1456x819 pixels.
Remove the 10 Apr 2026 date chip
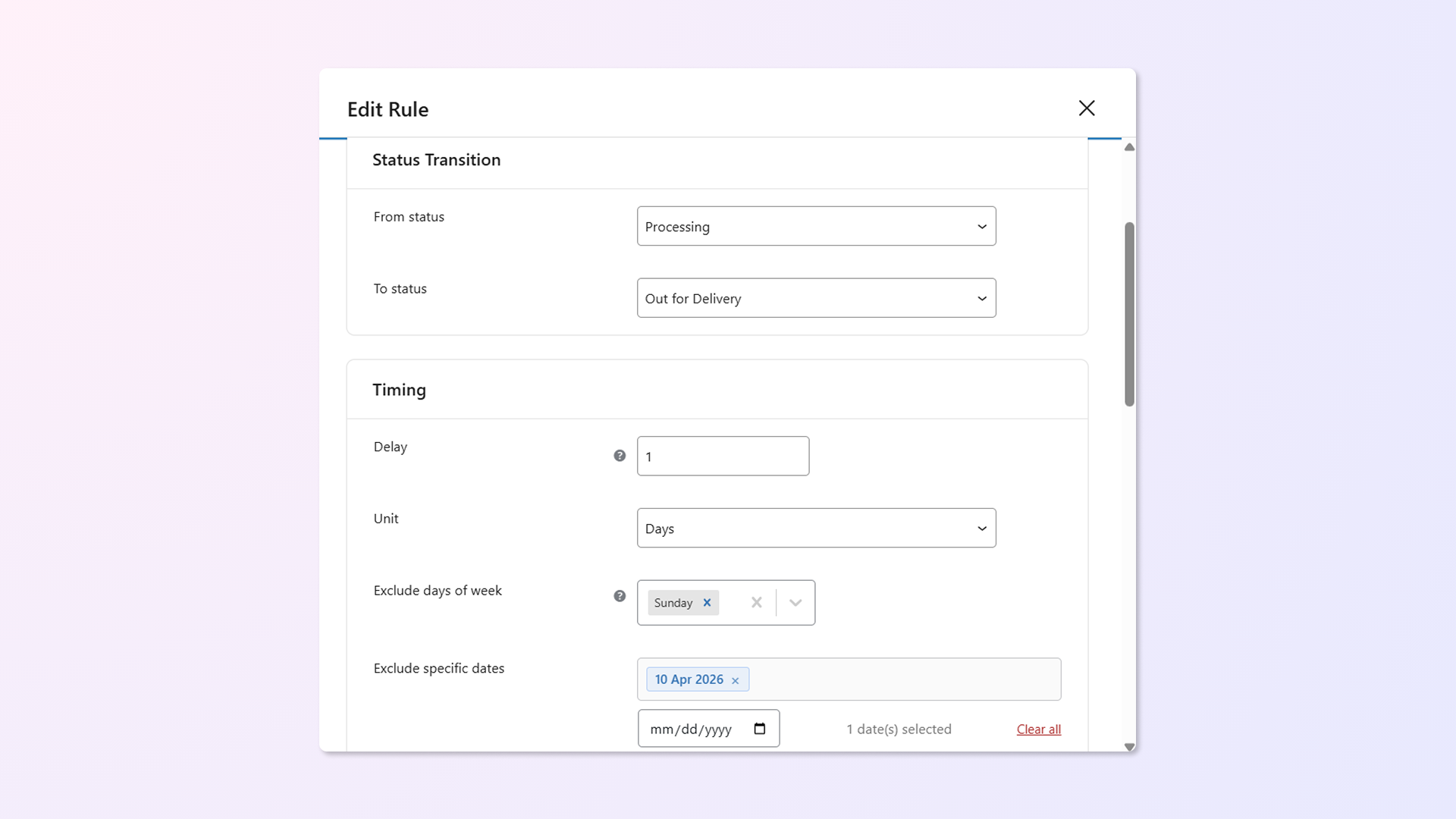(735, 680)
